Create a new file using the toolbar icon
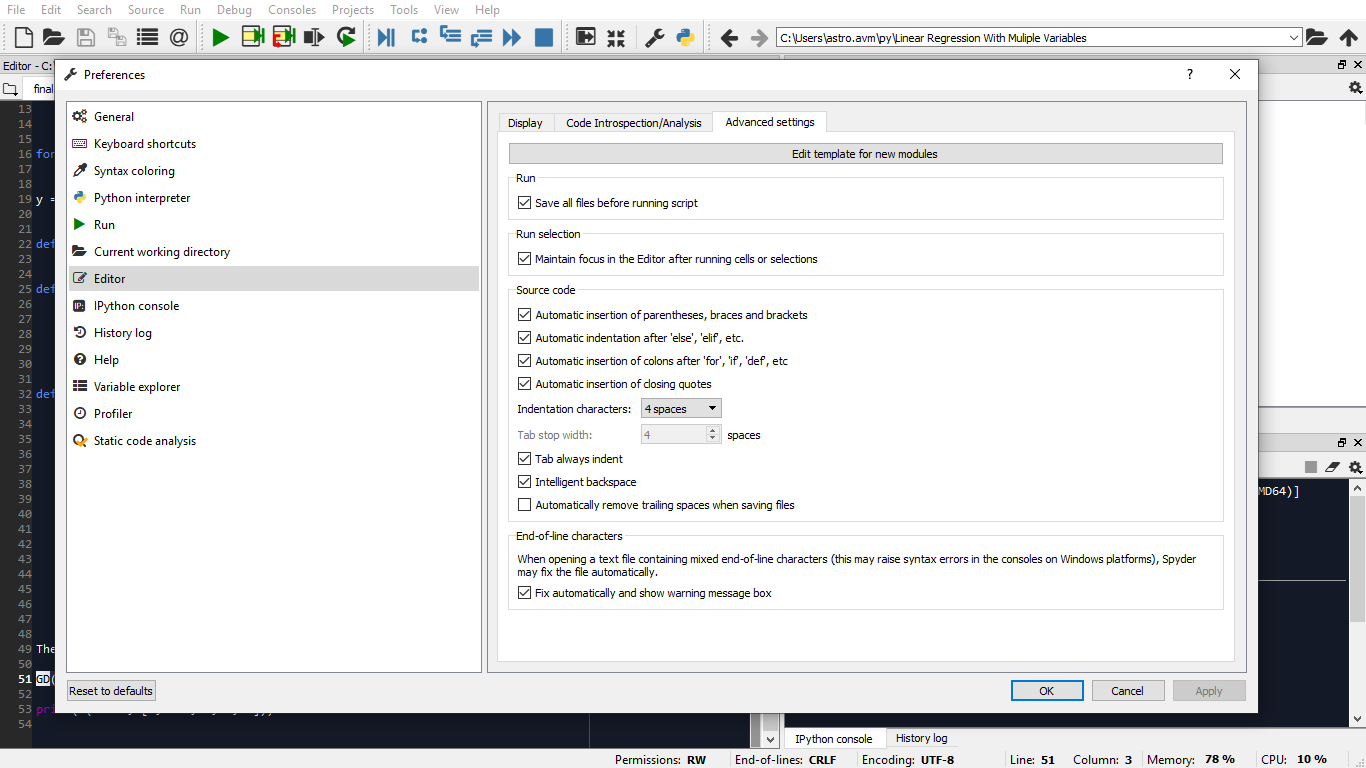Viewport: 1366px width, 768px height. [x=22, y=37]
